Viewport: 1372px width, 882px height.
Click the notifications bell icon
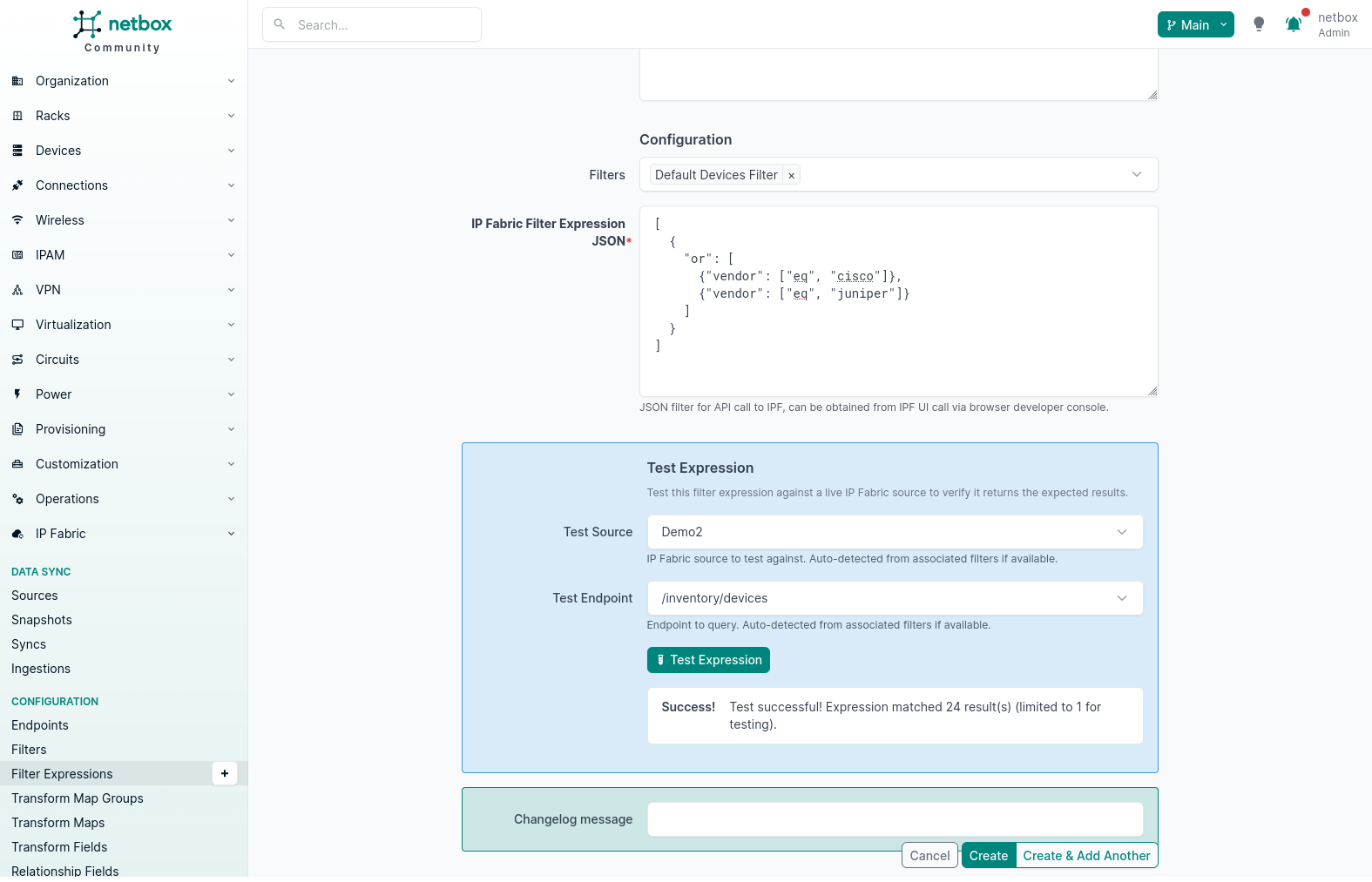tap(1294, 24)
